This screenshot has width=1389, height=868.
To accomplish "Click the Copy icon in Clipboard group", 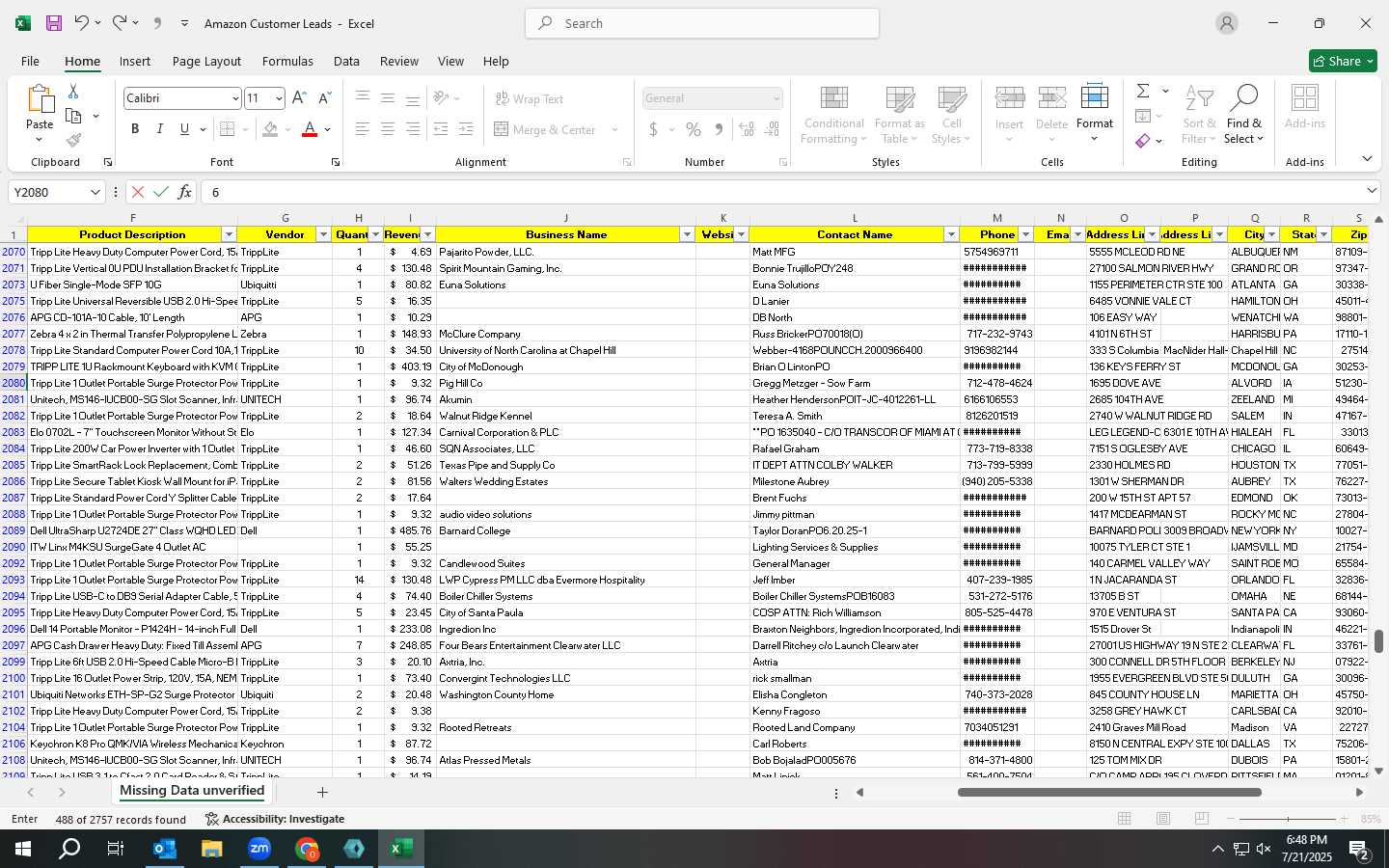I will 73,116.
